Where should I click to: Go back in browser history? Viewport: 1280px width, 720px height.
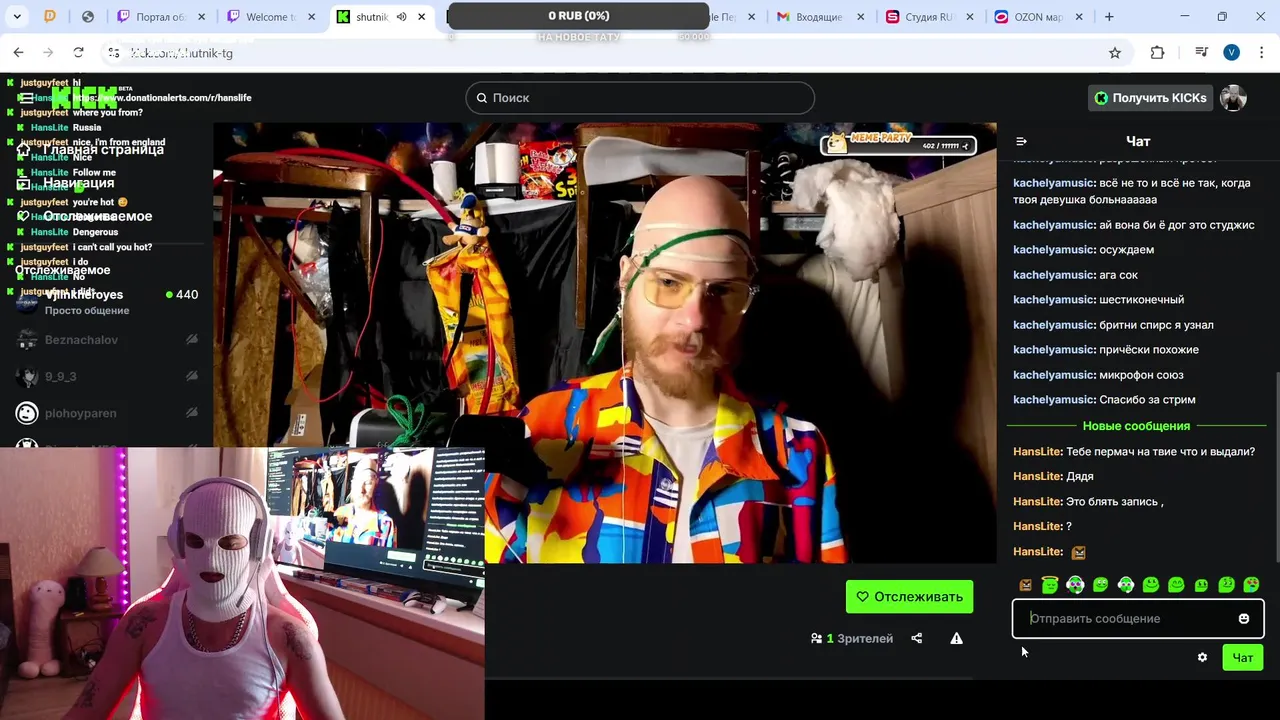(19, 53)
